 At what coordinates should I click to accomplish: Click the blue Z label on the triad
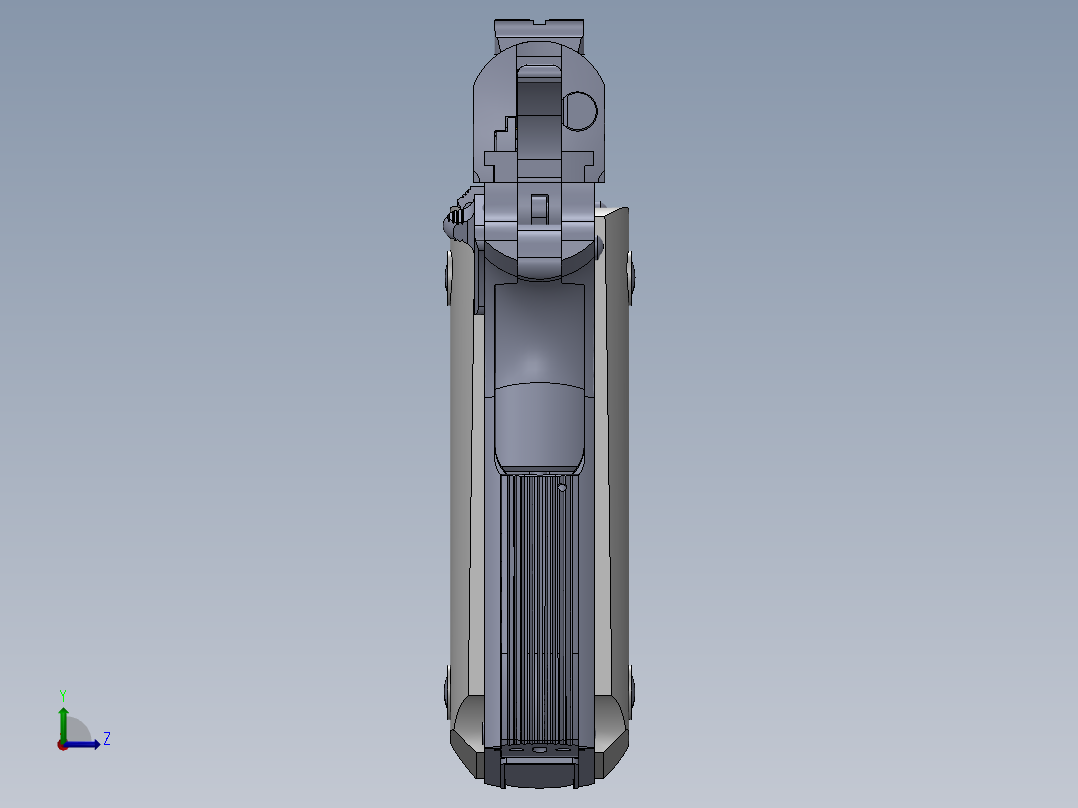coord(107,738)
